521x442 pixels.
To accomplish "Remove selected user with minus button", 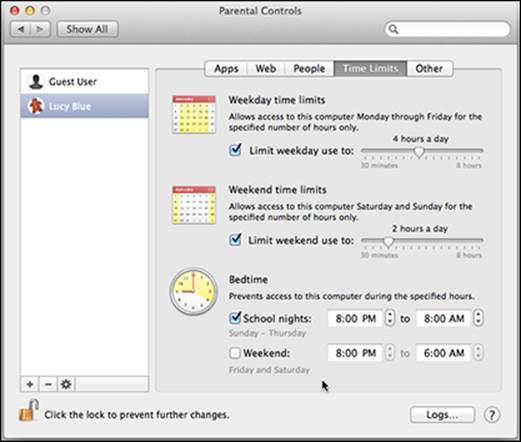I will pyautogui.click(x=48, y=384).
